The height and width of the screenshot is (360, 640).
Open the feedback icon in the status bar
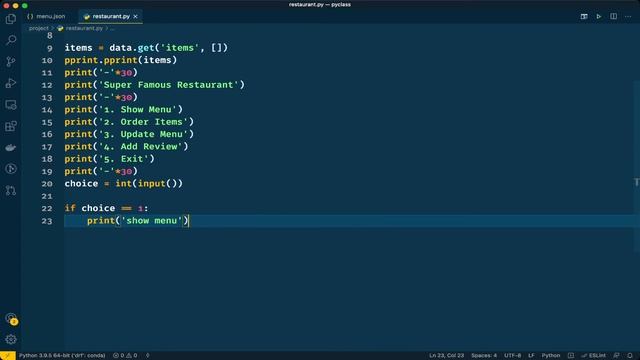point(616,356)
